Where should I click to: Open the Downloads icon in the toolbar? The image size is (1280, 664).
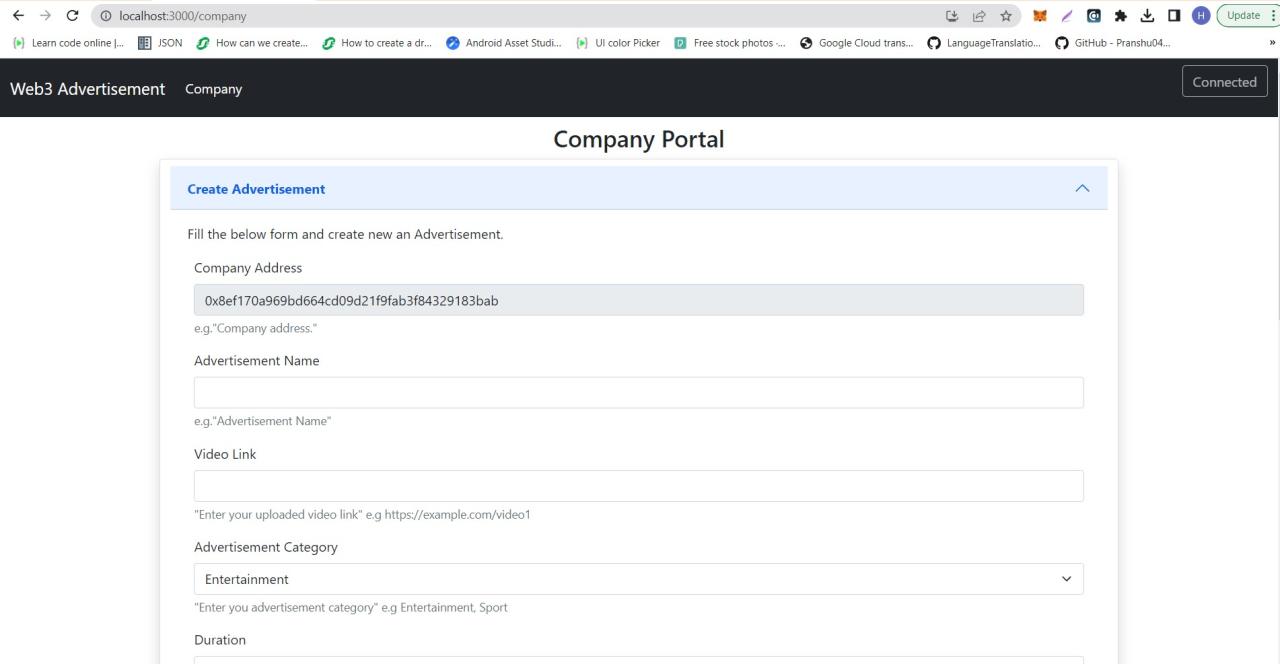[x=1147, y=15]
